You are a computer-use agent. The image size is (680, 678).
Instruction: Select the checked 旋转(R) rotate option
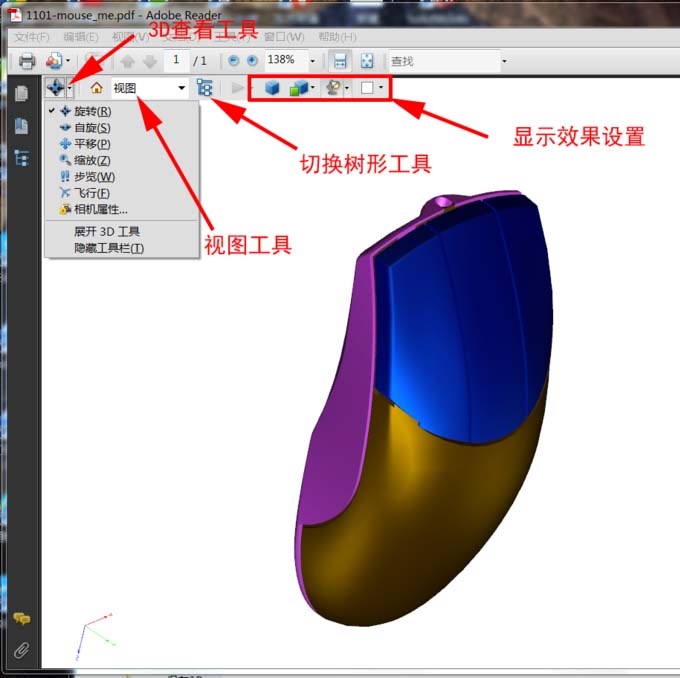point(91,111)
